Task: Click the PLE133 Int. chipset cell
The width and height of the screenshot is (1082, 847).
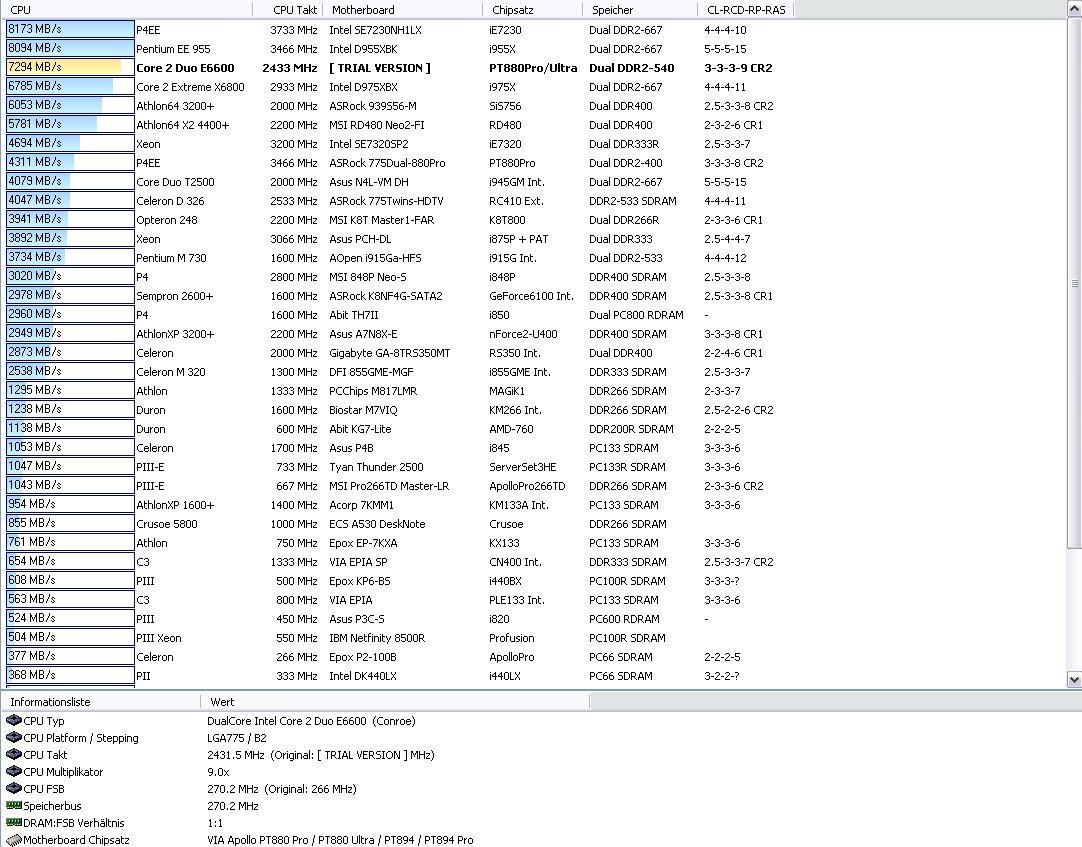Action: tap(517, 600)
